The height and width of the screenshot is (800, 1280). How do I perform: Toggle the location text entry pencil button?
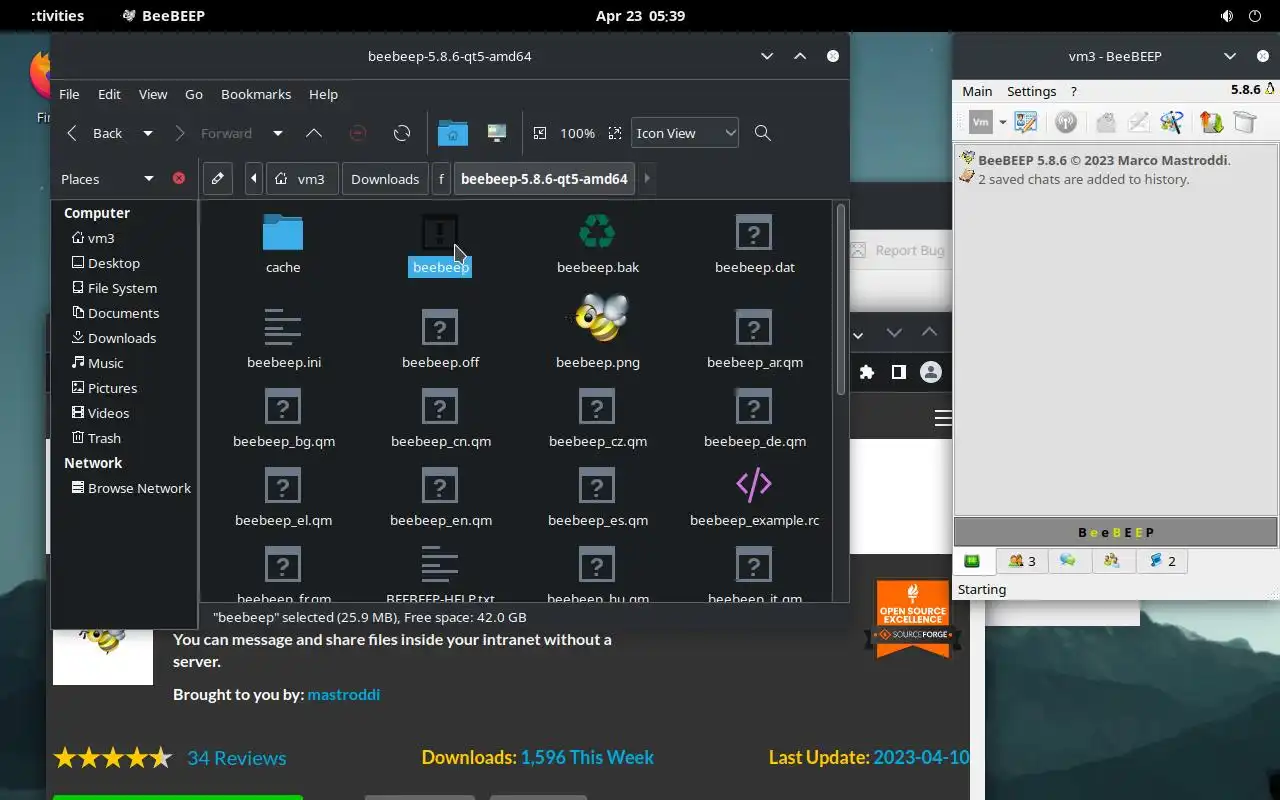[x=218, y=178]
